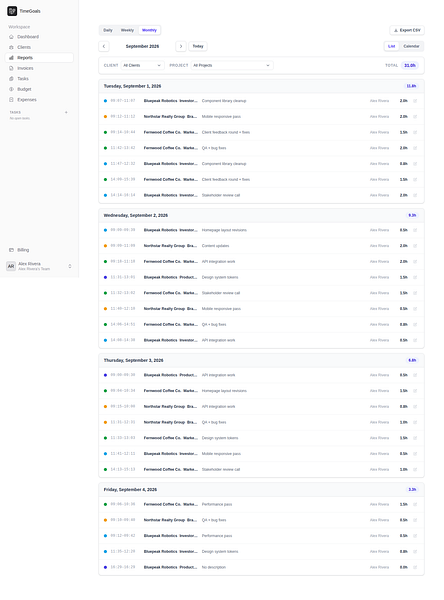Image resolution: width=444 pixels, height=600 pixels.
Task: Click the No open tasks text
Action: tap(20, 118)
